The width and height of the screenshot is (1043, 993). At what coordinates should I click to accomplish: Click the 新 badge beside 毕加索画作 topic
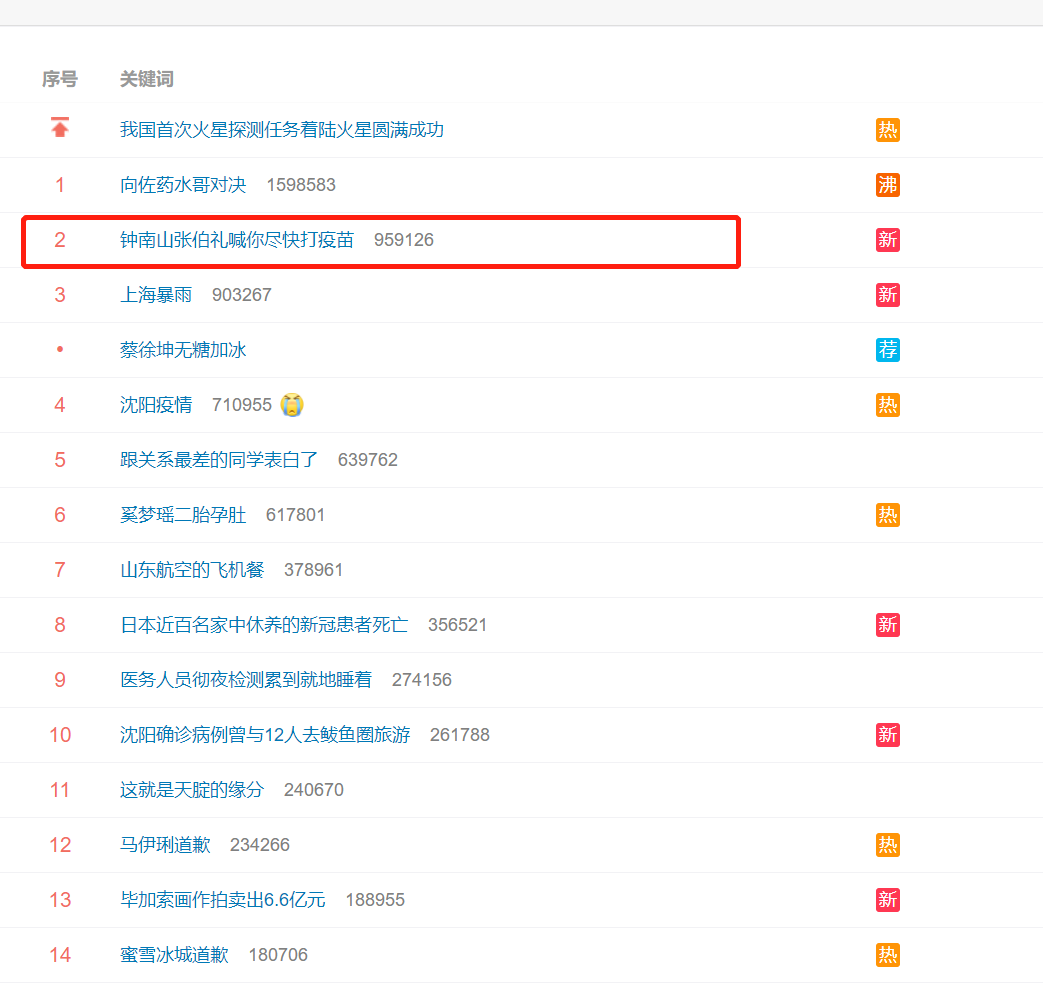pyautogui.click(x=887, y=900)
